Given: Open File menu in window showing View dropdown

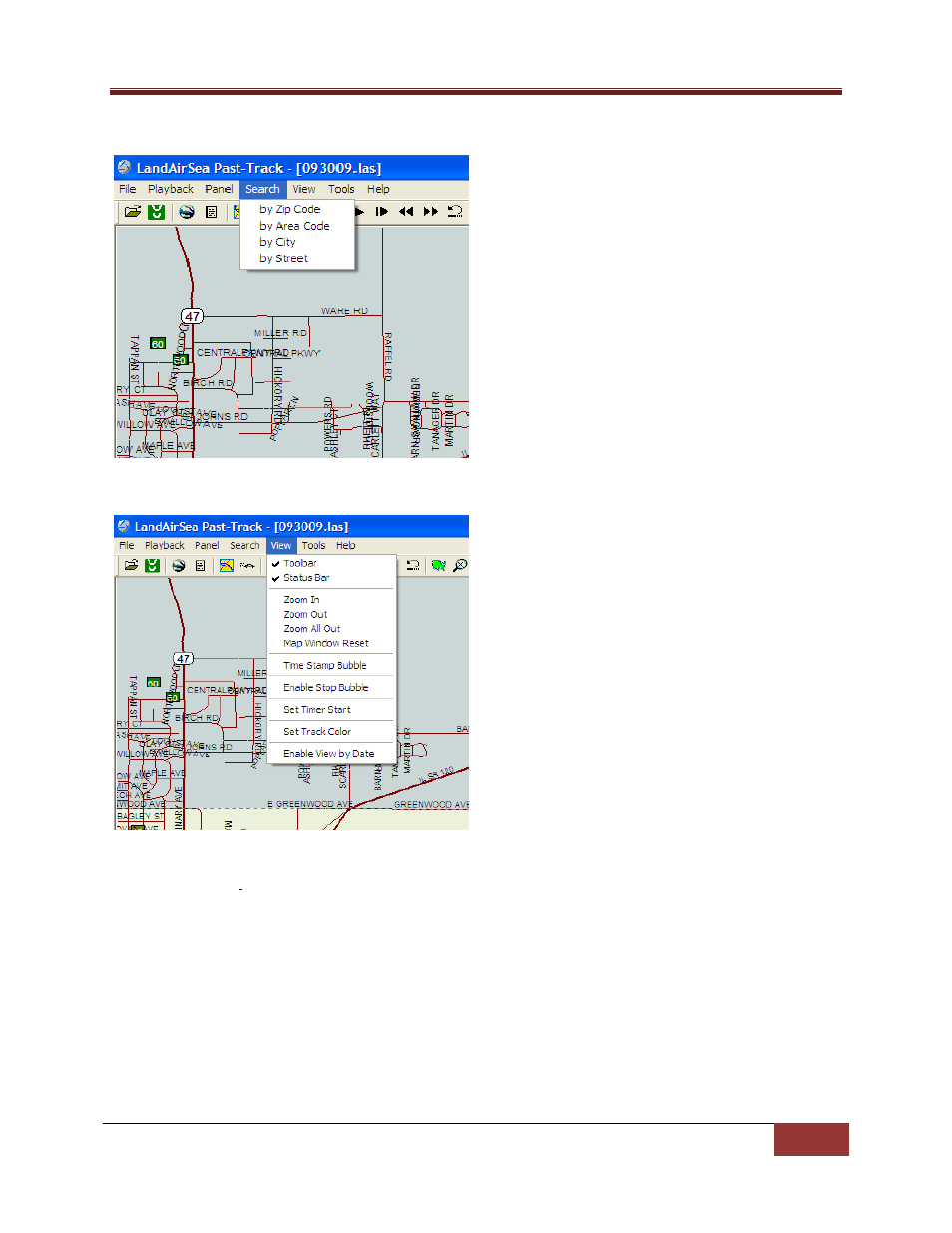Looking at the screenshot, I should pyautogui.click(x=127, y=546).
